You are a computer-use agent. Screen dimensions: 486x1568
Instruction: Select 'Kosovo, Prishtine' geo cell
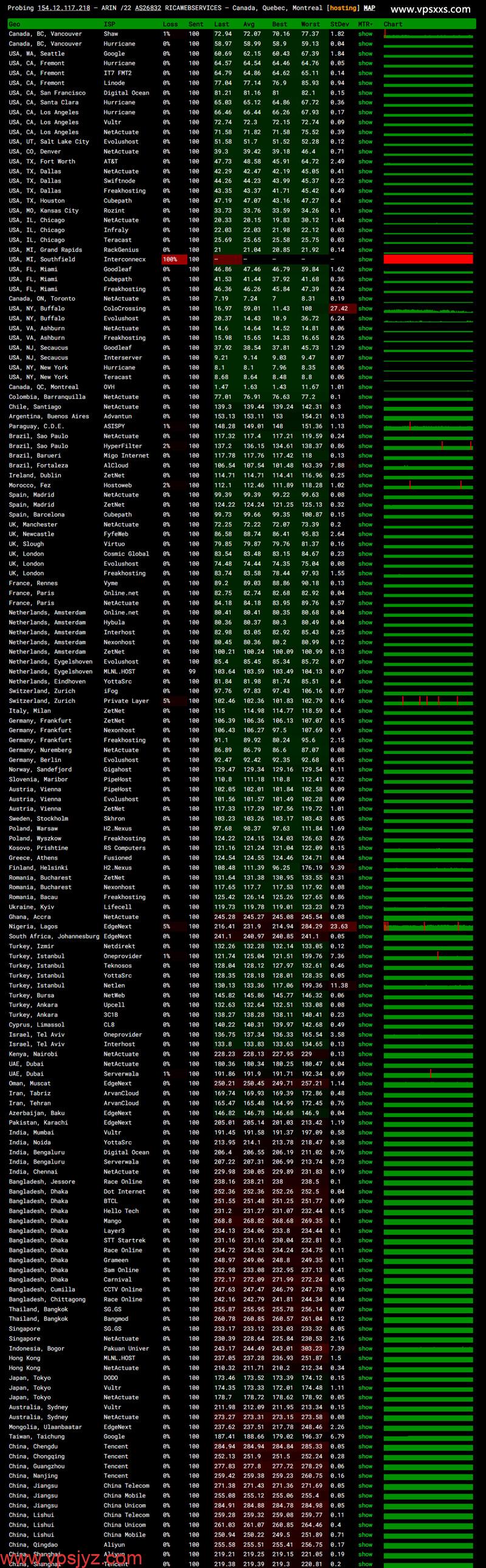38,848
